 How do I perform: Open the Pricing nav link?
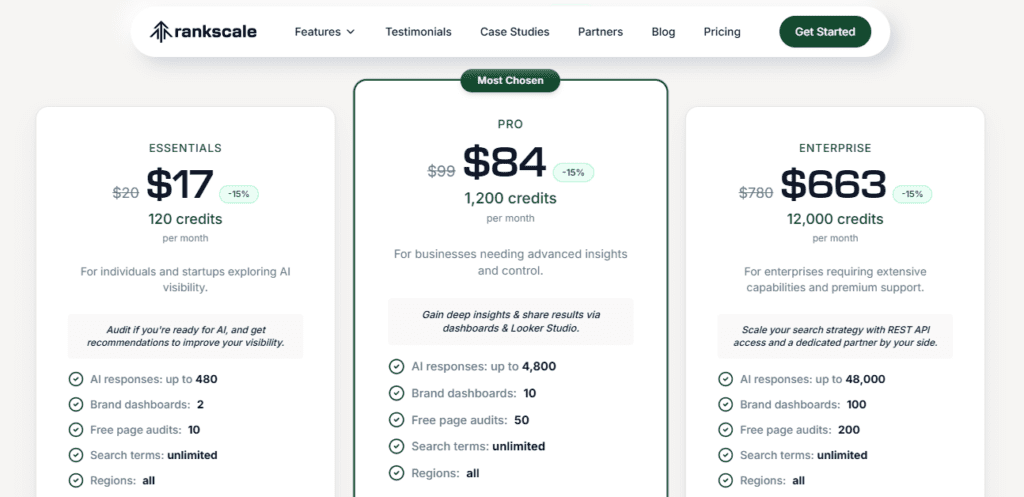point(722,32)
